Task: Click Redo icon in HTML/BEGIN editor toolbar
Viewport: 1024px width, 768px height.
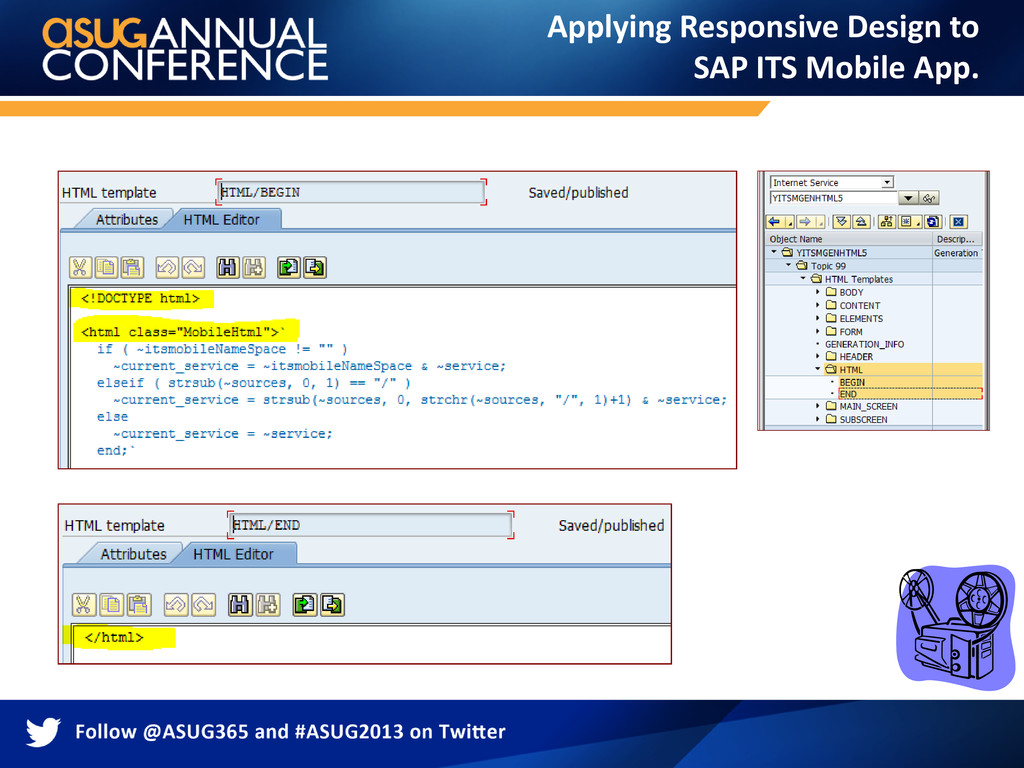Action: point(193,268)
